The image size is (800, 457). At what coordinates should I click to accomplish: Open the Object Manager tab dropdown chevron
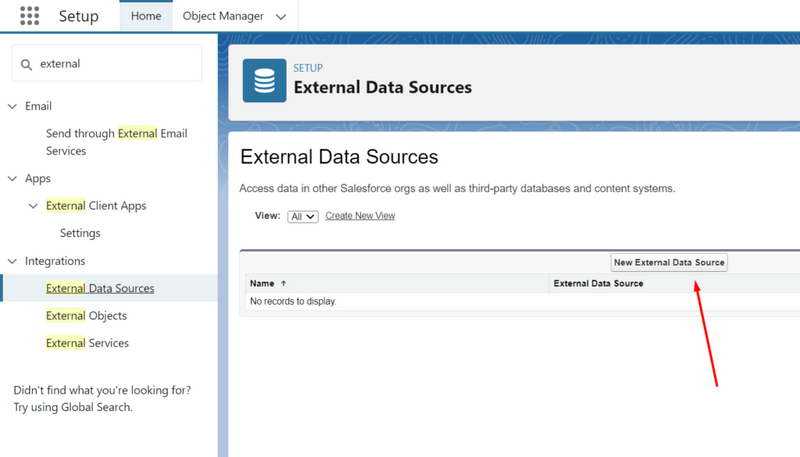point(281,17)
